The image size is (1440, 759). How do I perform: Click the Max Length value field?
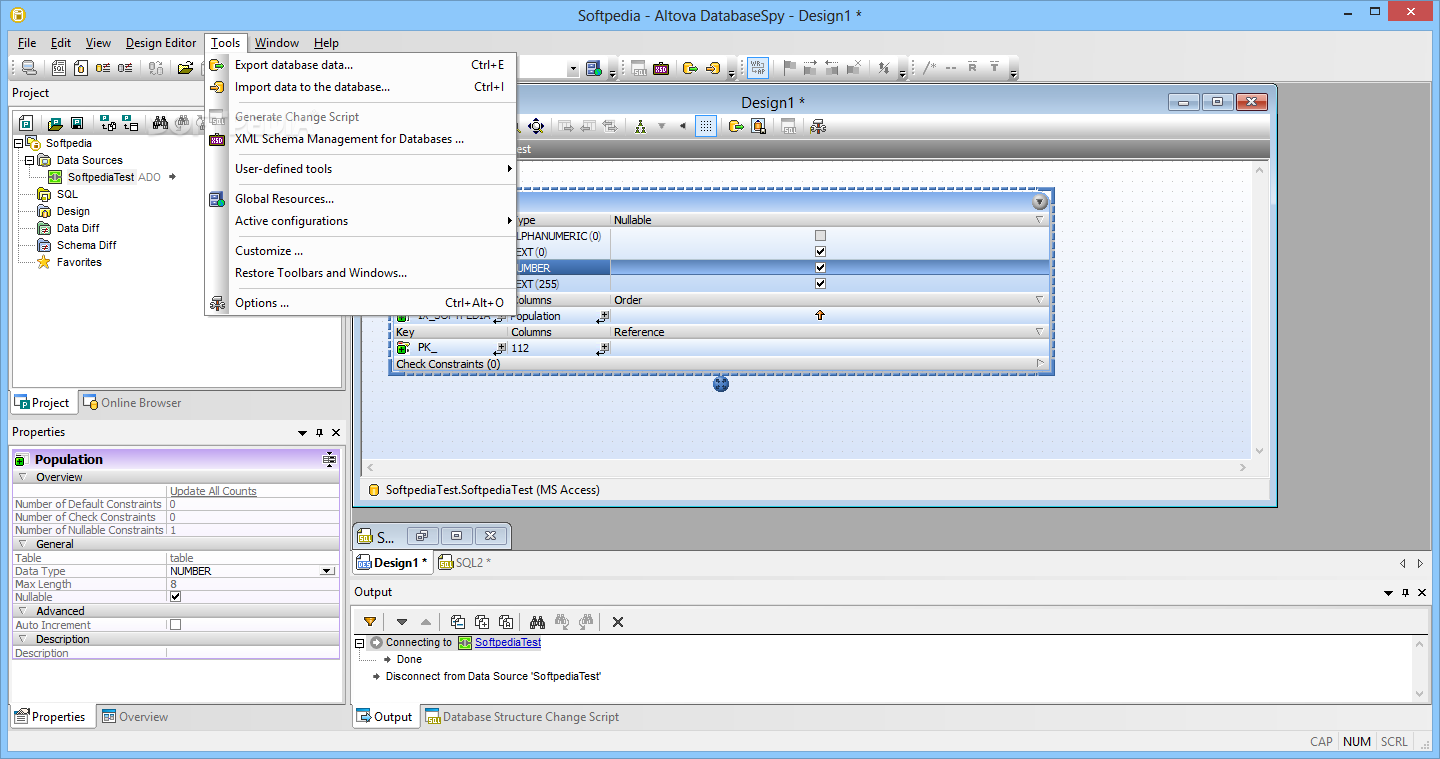[253, 584]
